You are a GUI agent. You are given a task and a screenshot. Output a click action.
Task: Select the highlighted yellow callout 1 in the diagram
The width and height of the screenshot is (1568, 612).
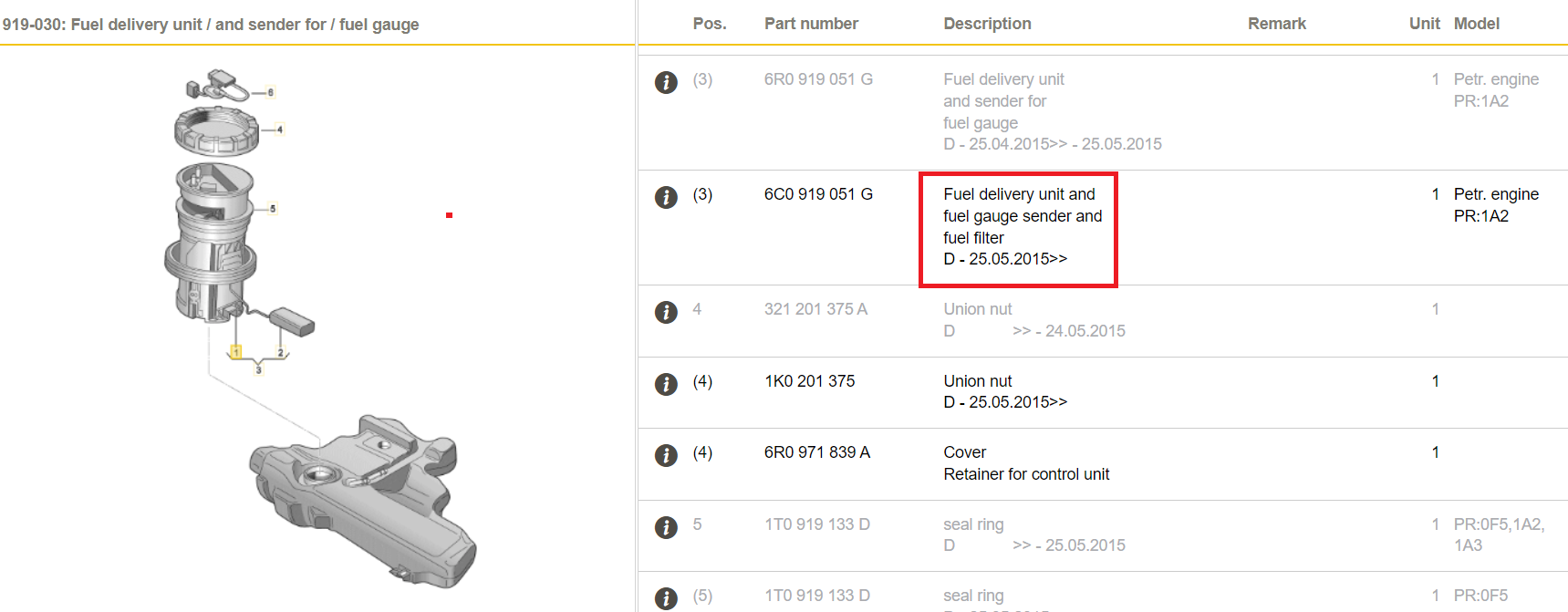237,350
